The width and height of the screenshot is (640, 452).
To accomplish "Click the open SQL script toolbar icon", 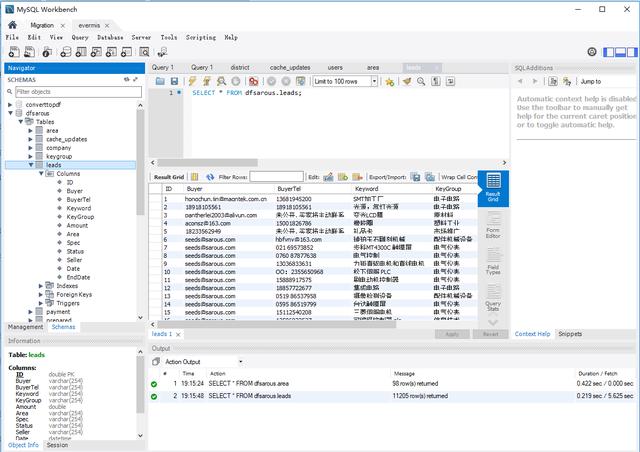I will (x=29, y=52).
